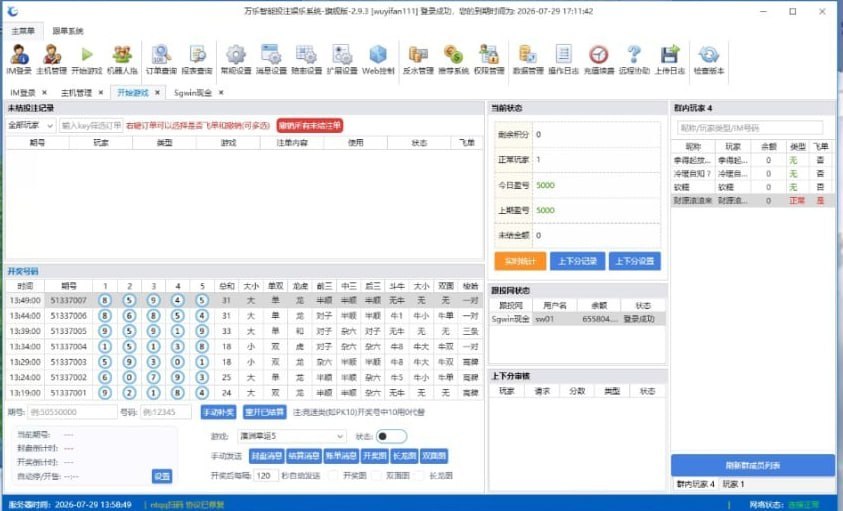Switch to the 主菜单 ribbon tab

point(23,31)
